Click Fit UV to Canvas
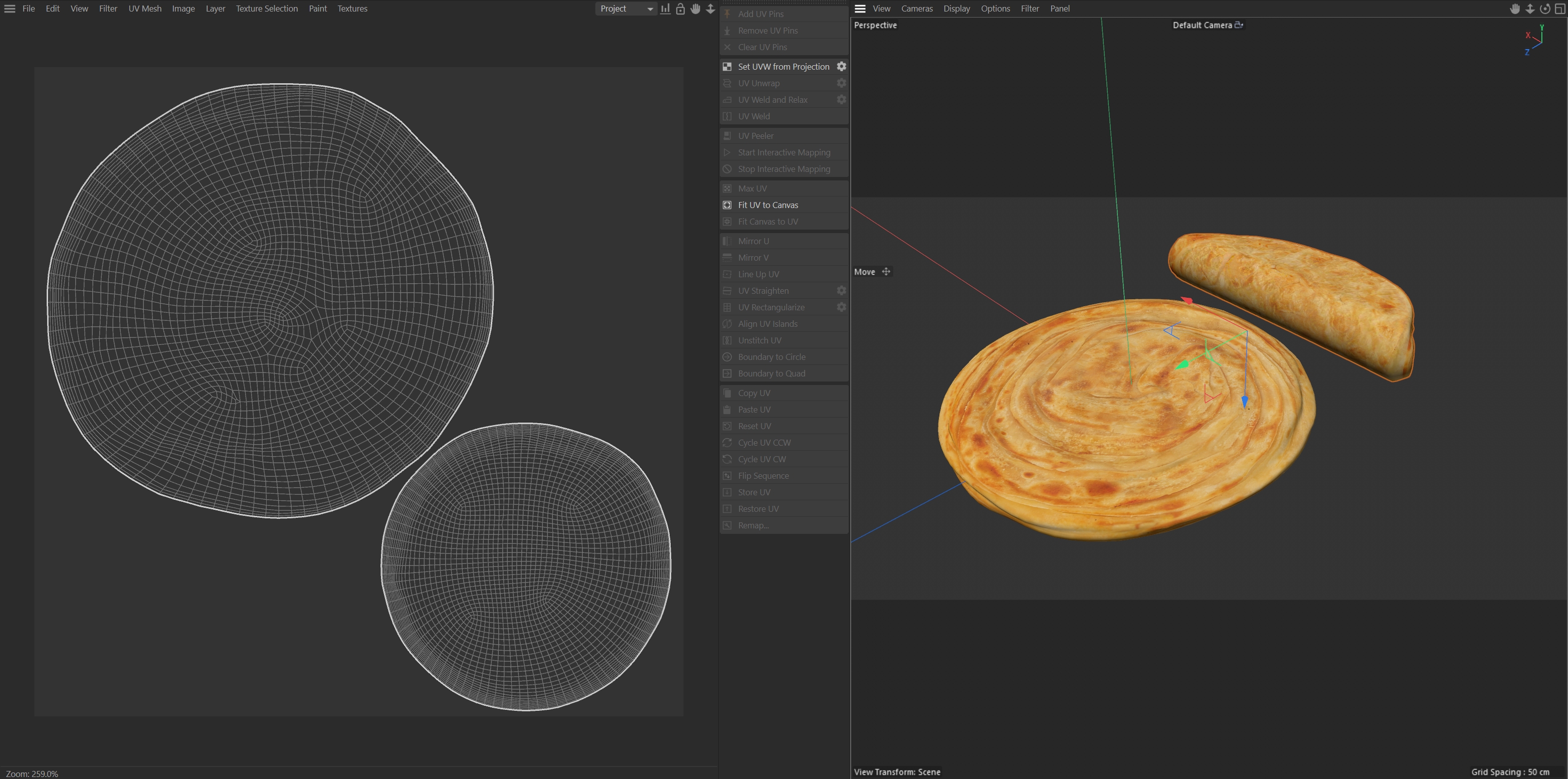Image resolution: width=1568 pixels, height=779 pixels. 768,205
